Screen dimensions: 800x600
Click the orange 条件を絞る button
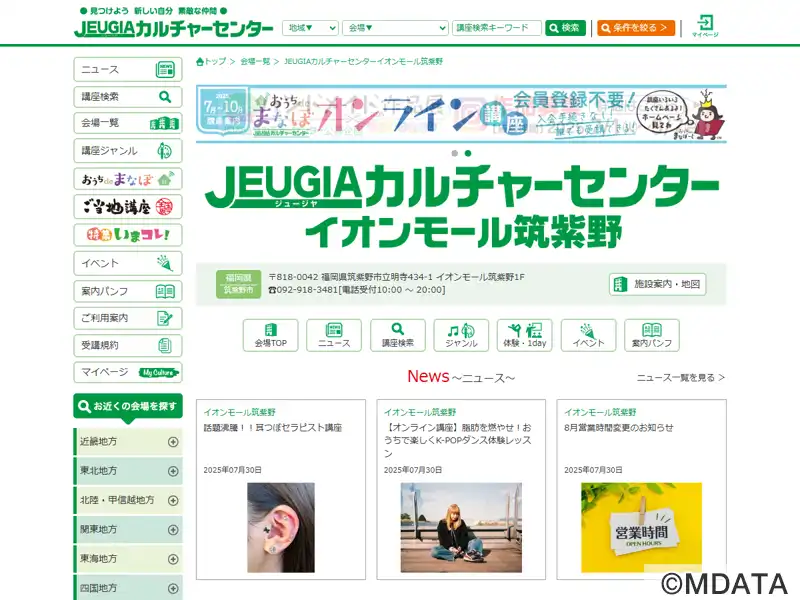click(636, 28)
